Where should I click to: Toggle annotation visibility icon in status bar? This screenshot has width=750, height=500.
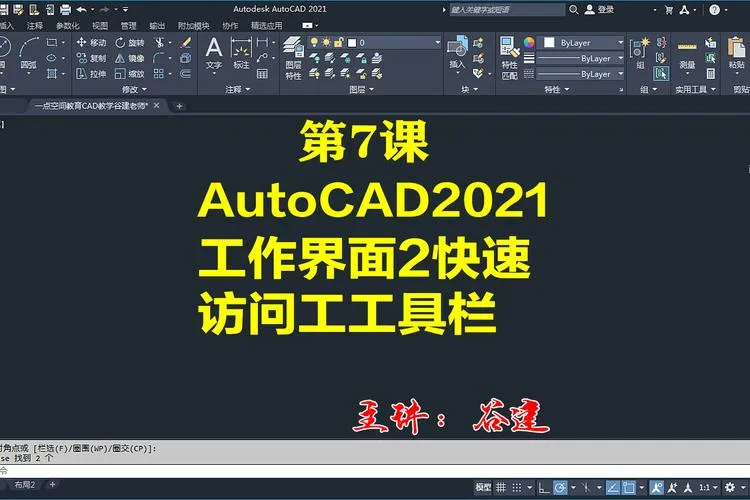tap(657, 487)
